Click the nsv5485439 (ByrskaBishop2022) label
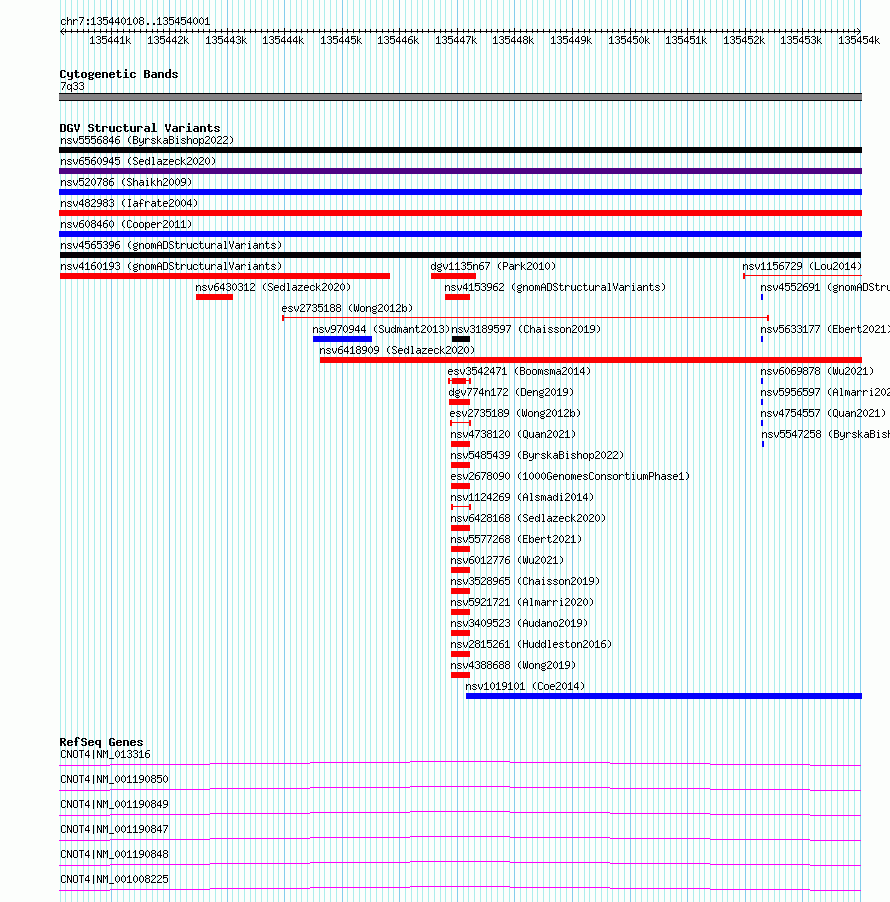Screen dimensions: 890x902 (x=537, y=456)
